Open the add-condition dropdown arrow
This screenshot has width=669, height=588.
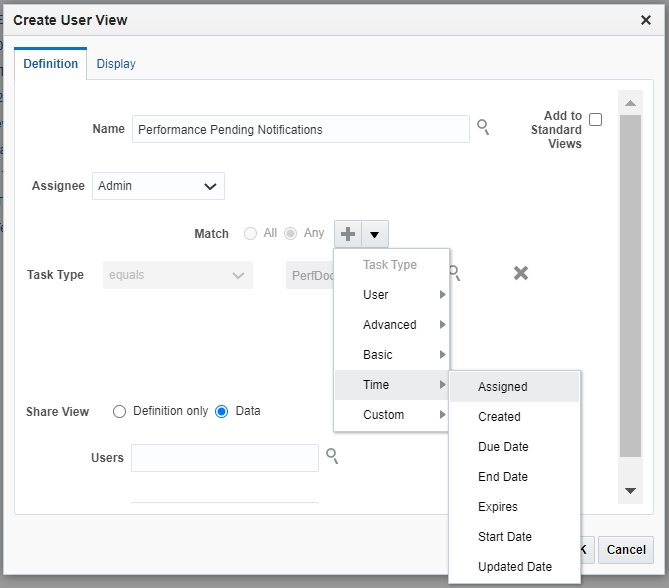click(375, 234)
